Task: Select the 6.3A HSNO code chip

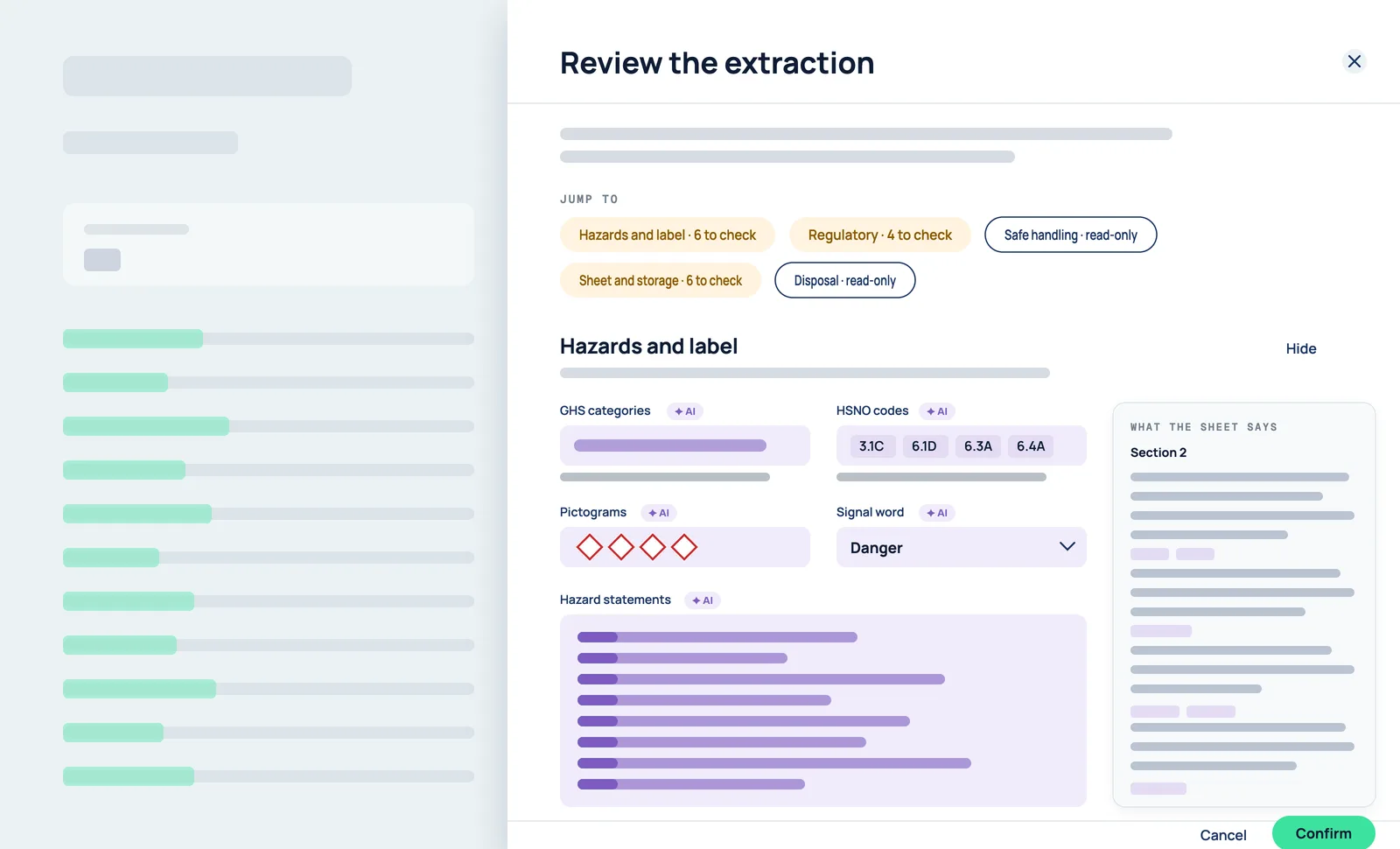Action: point(978,446)
